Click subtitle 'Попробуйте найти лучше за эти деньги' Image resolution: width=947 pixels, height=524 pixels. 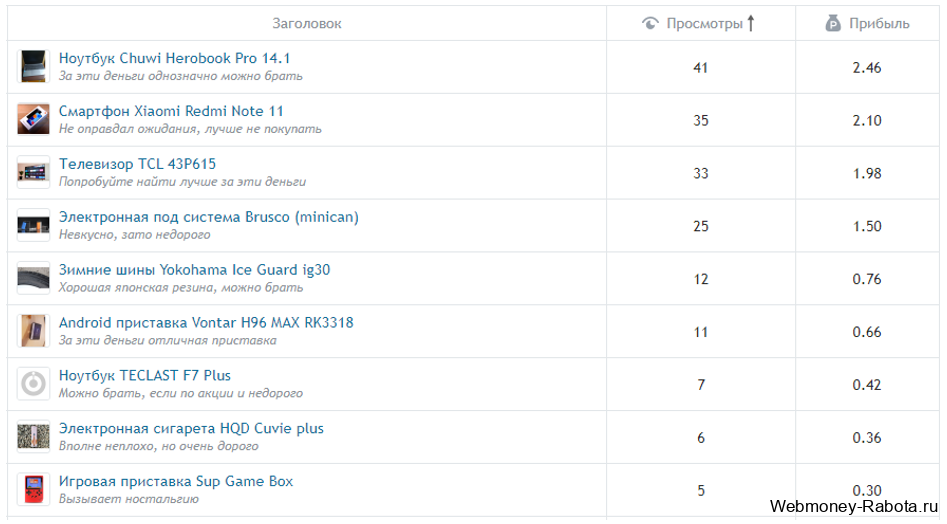182,182
